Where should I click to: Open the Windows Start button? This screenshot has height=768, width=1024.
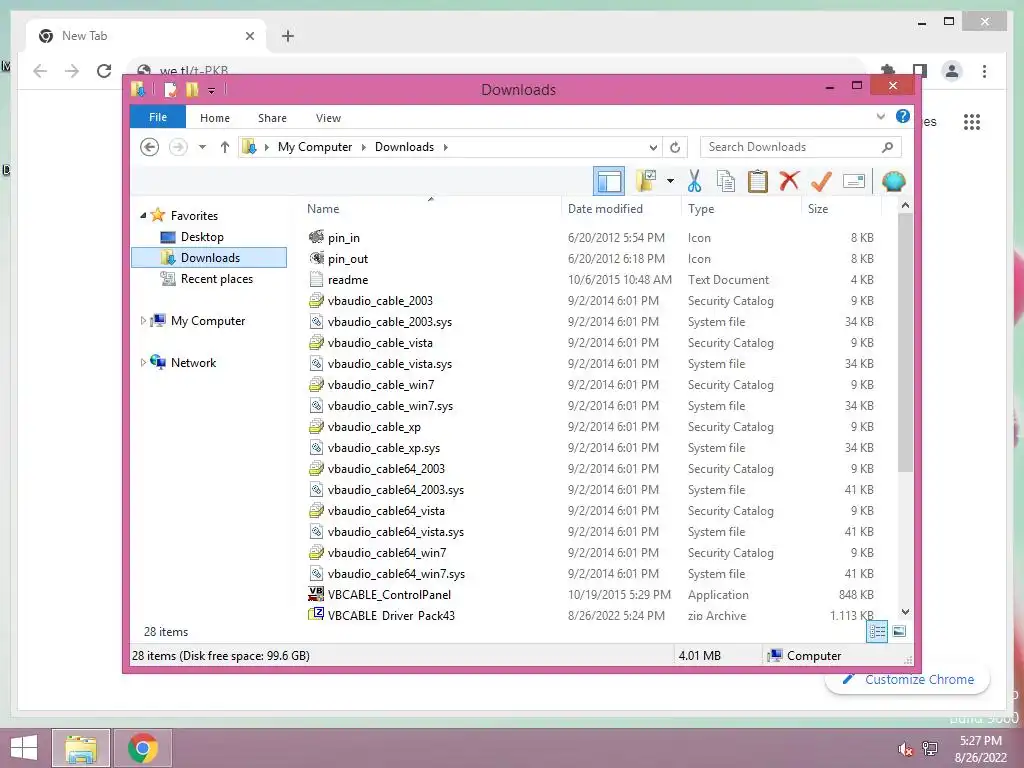(24, 748)
